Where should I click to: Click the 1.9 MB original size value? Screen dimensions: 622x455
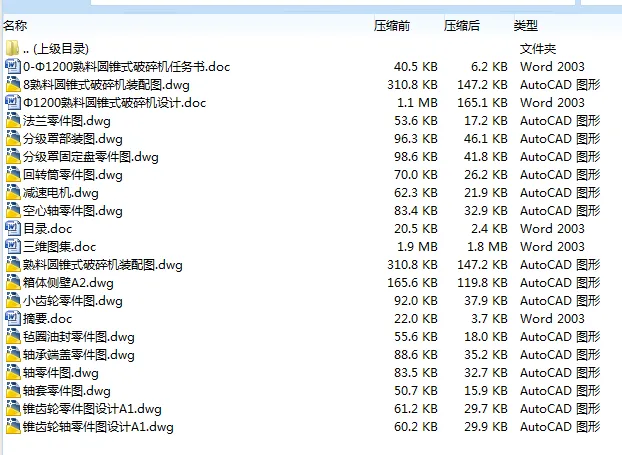tap(417, 247)
